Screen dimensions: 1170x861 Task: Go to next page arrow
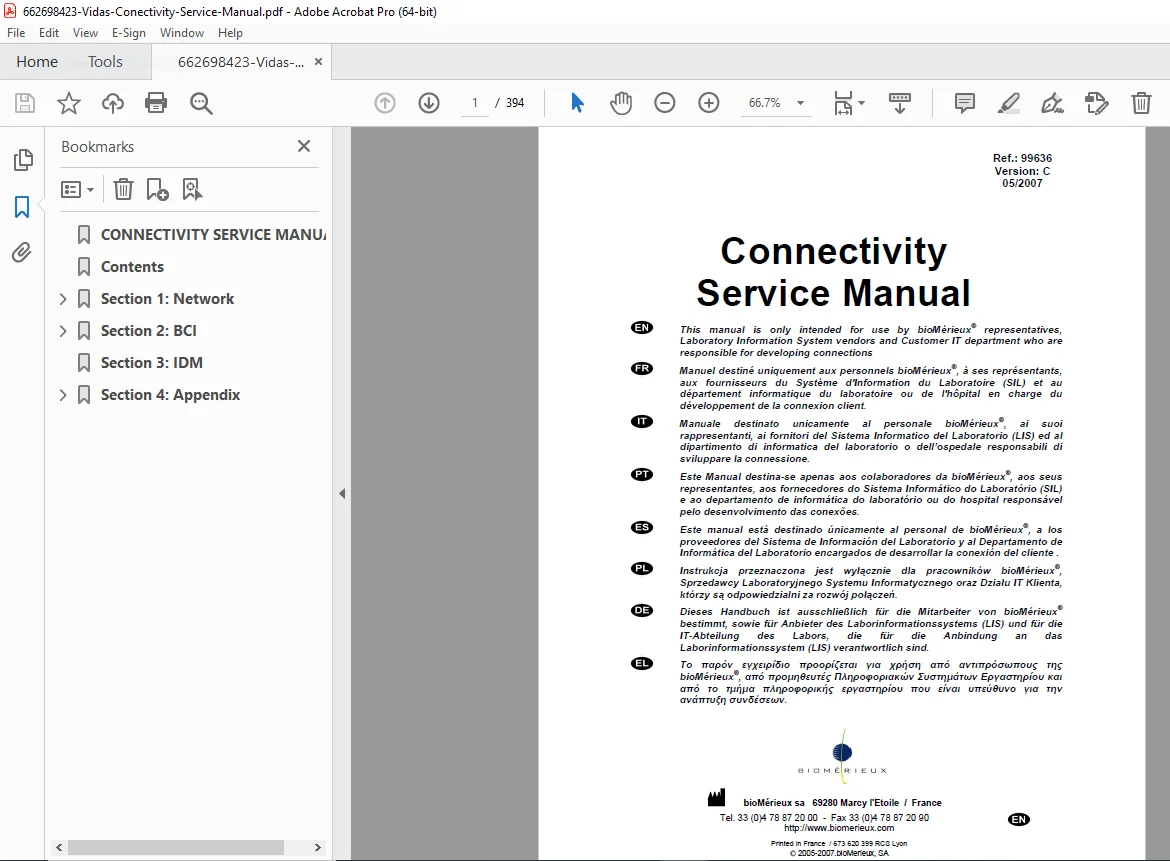[429, 103]
